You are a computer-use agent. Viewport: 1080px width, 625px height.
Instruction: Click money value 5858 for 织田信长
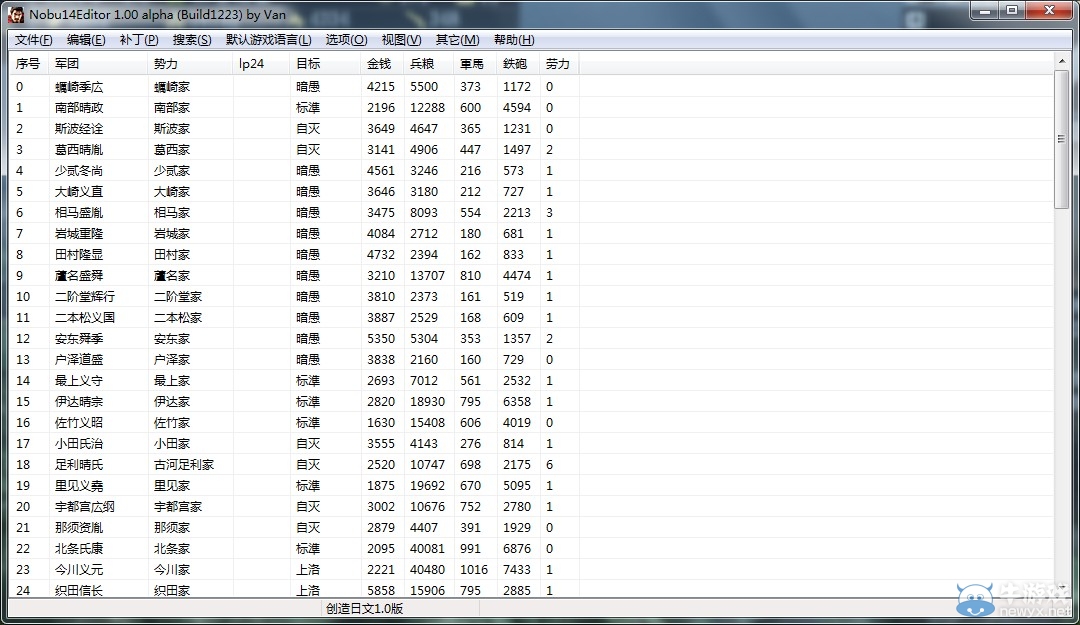(381, 591)
